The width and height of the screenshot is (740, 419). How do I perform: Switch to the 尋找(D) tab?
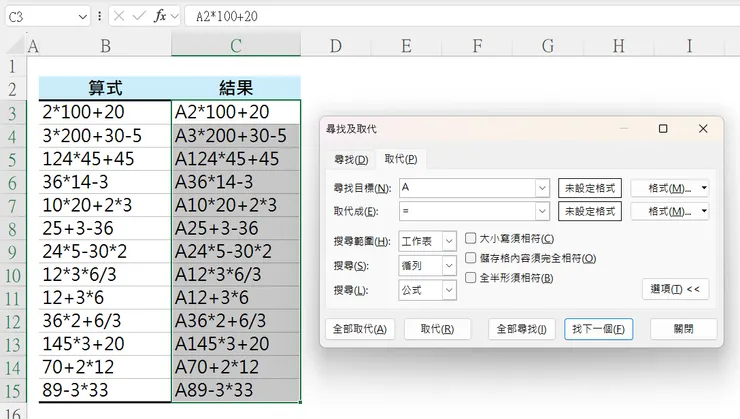tap(351, 159)
